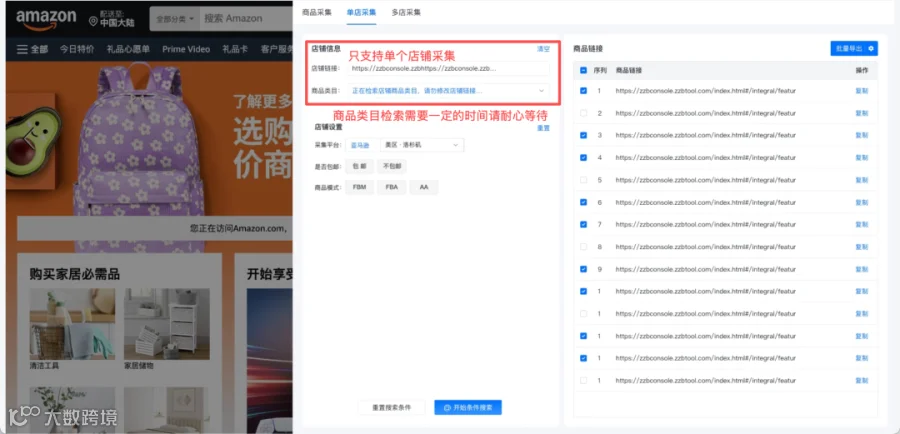The height and width of the screenshot is (434, 900).
Task: Switch to the 商品采集 tab
Action: [317, 12]
